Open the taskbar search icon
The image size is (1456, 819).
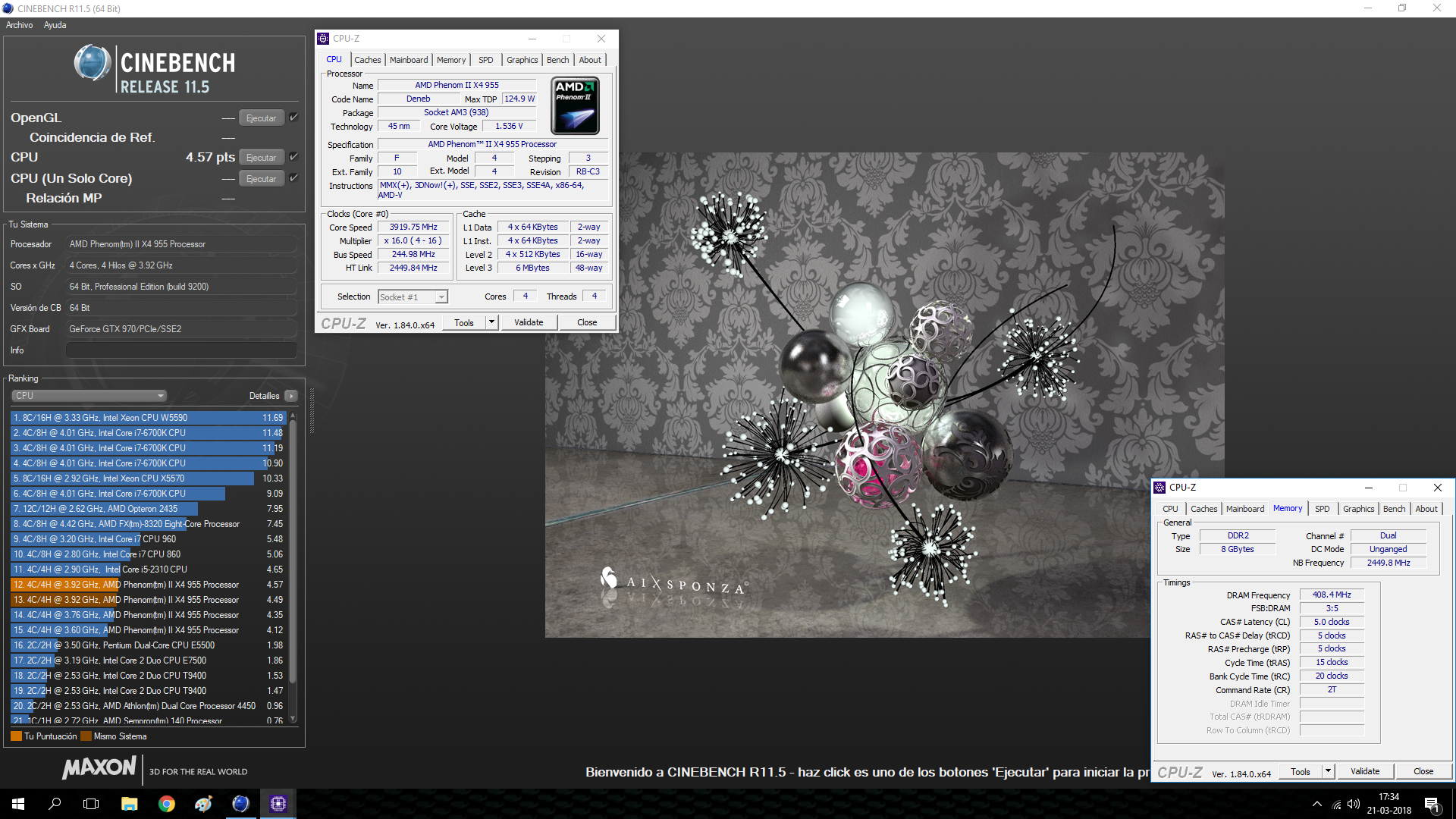pyautogui.click(x=55, y=804)
